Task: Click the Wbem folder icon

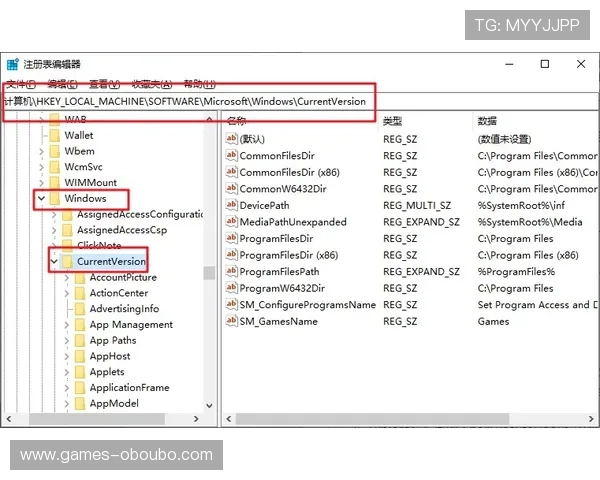Action: (54, 151)
